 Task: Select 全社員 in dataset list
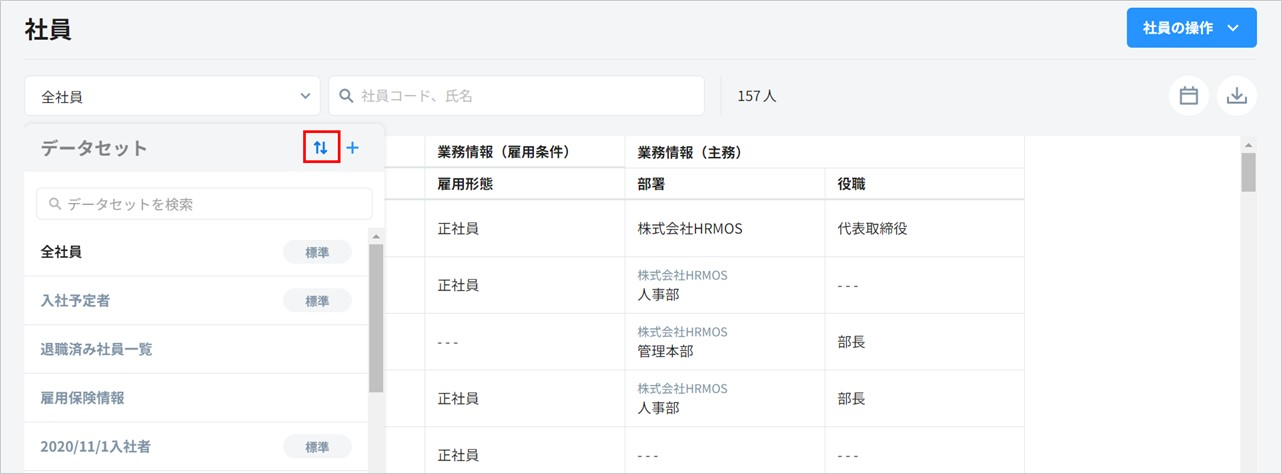tap(62, 252)
